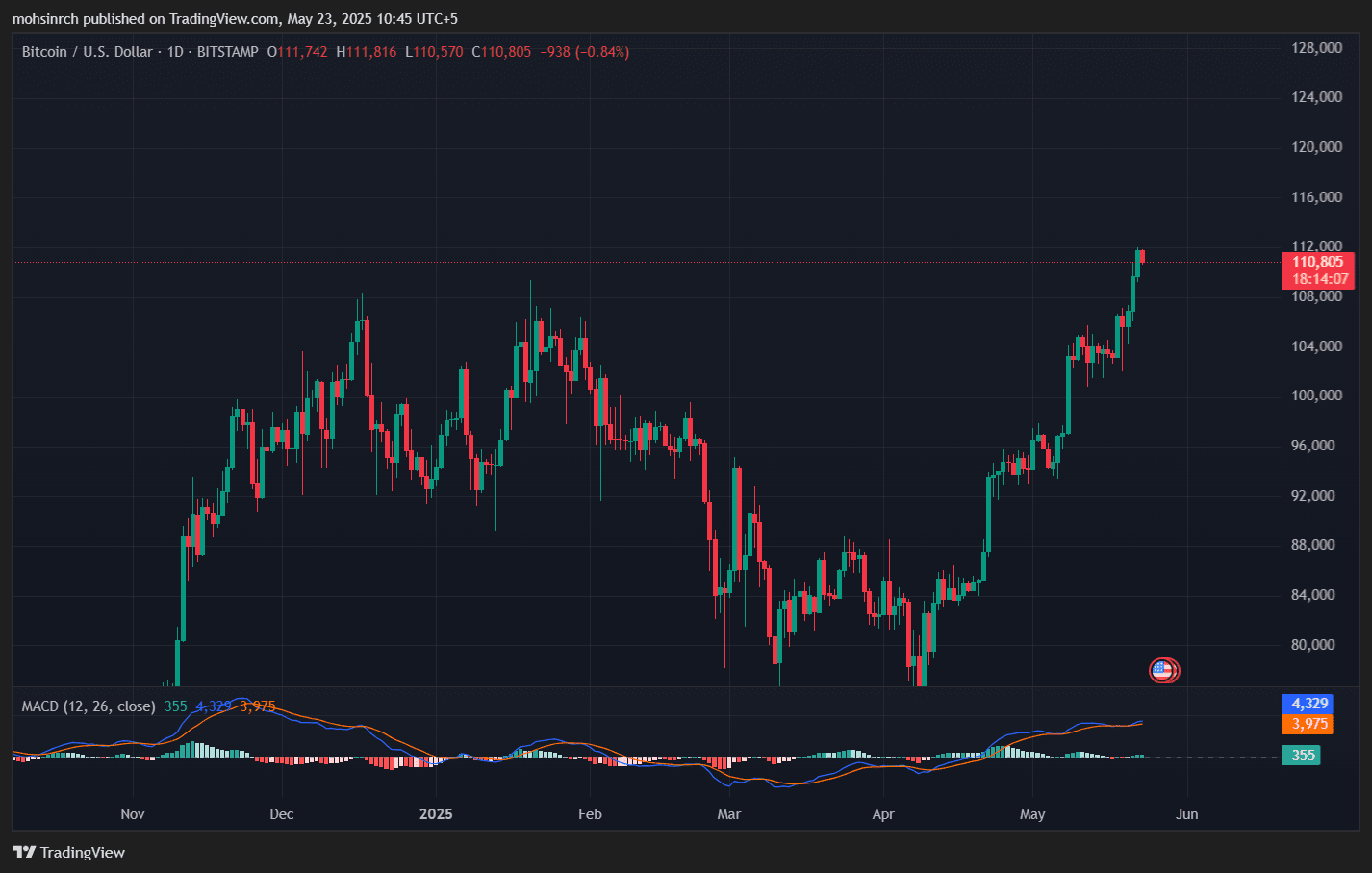The width and height of the screenshot is (1372, 873).
Task: Click the 2025 label on time axis
Action: pyautogui.click(x=436, y=814)
